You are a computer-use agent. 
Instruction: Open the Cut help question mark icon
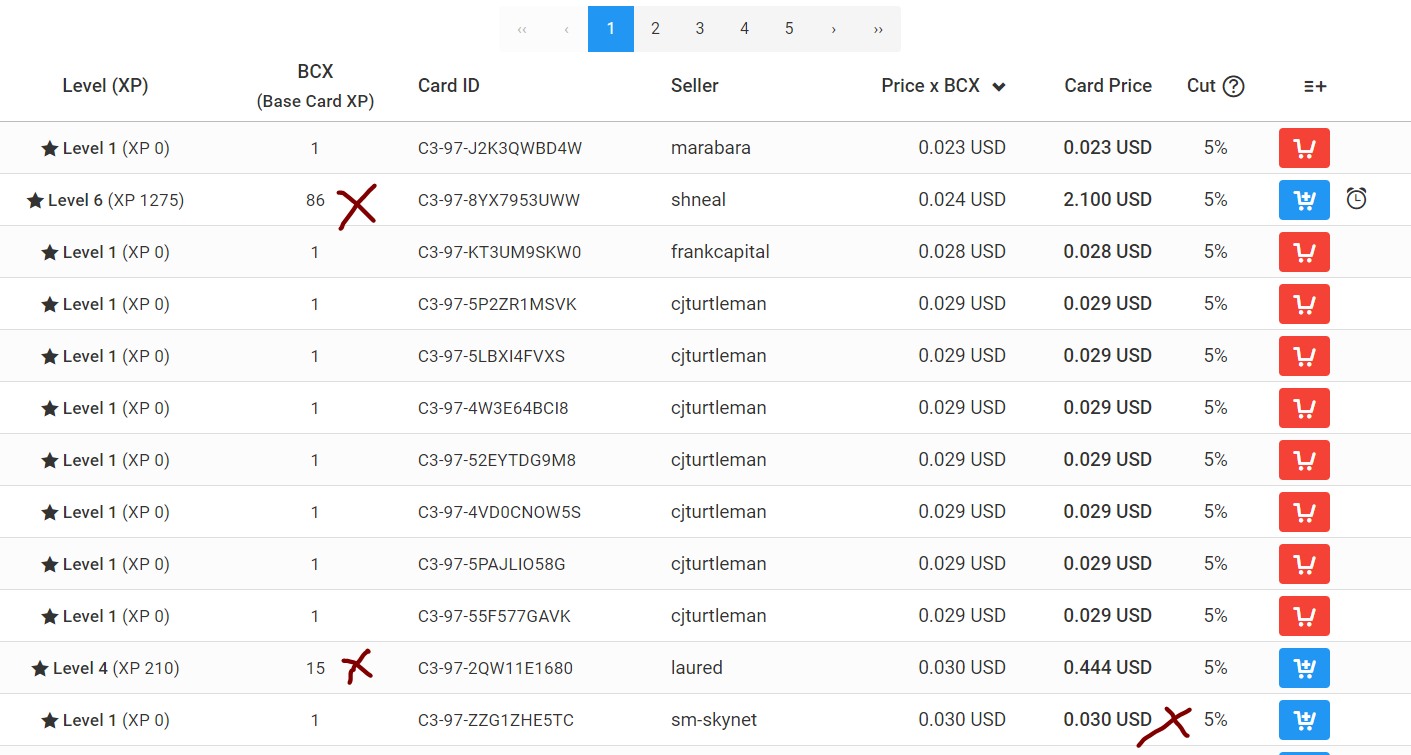click(x=1234, y=86)
